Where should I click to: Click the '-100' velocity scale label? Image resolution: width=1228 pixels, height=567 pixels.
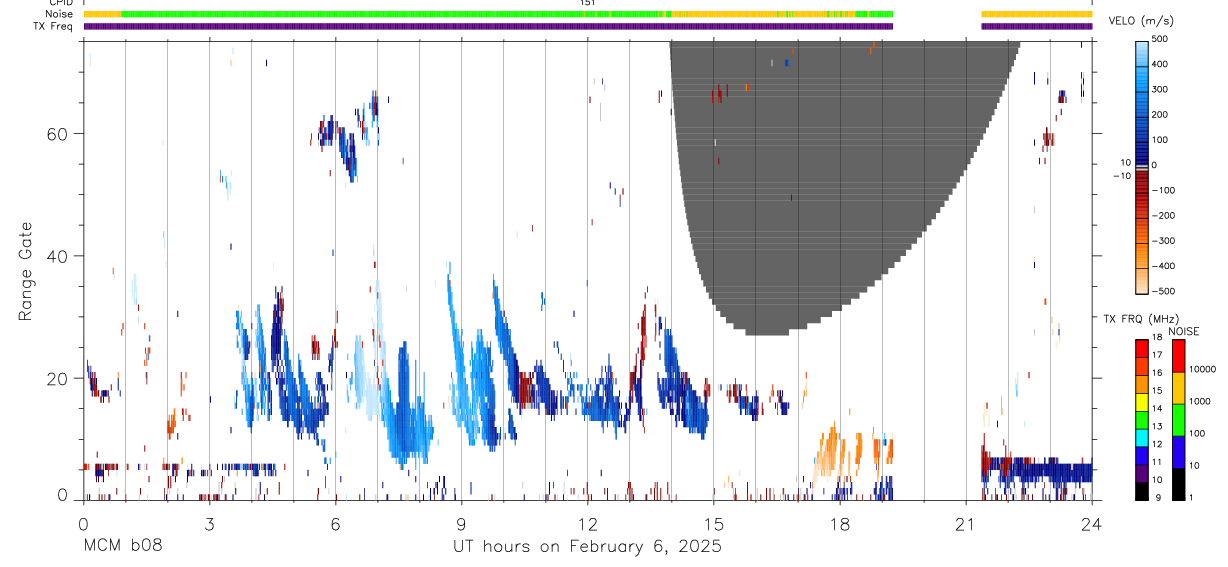pyautogui.click(x=1162, y=190)
